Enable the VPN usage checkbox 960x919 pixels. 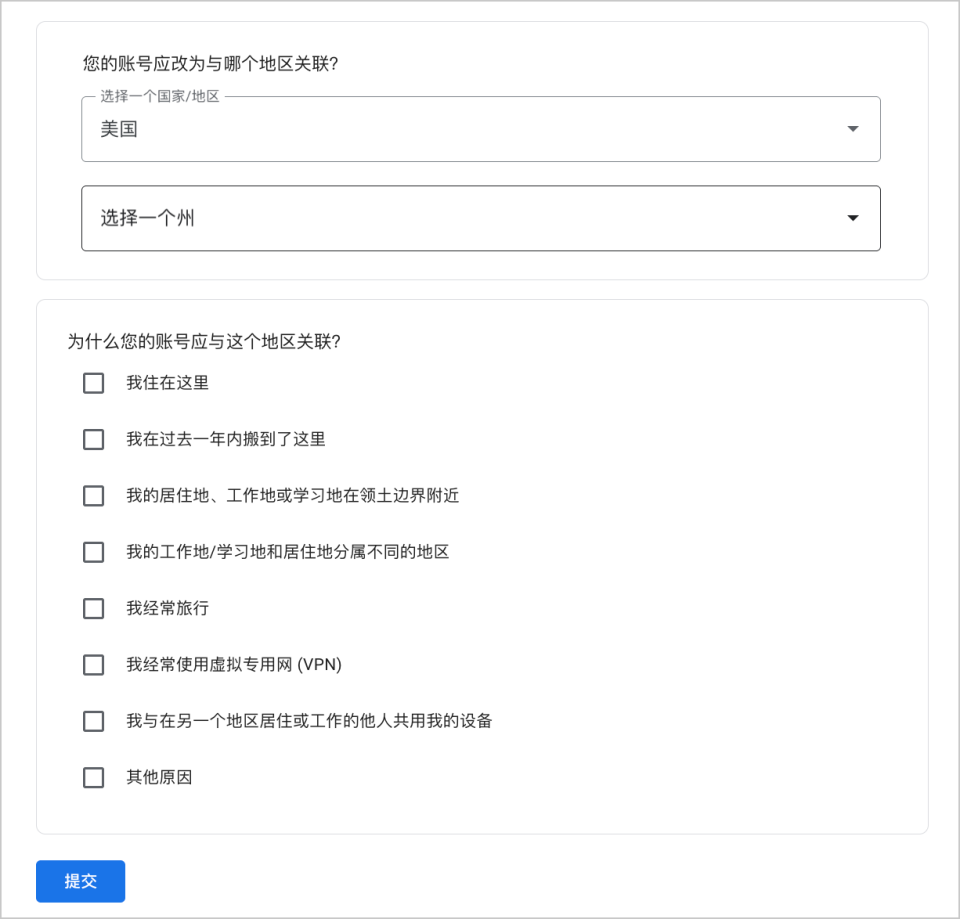pyautogui.click(x=93, y=665)
